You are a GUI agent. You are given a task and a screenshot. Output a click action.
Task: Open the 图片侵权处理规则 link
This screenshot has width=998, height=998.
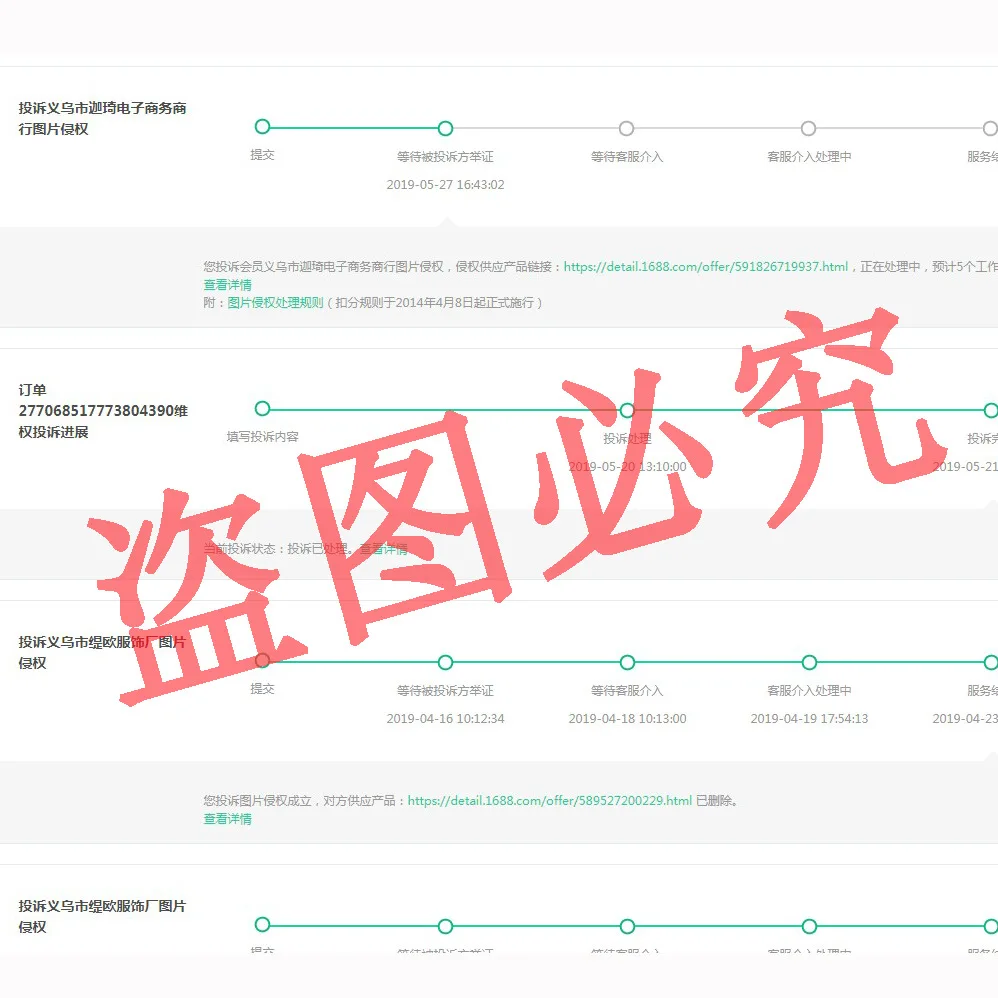[276, 302]
